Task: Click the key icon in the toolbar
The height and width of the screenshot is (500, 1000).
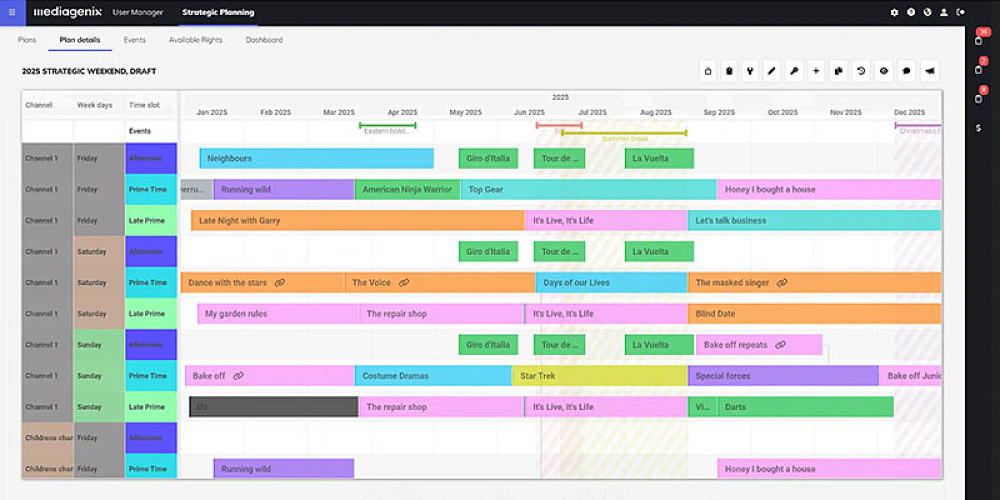Action: (794, 71)
